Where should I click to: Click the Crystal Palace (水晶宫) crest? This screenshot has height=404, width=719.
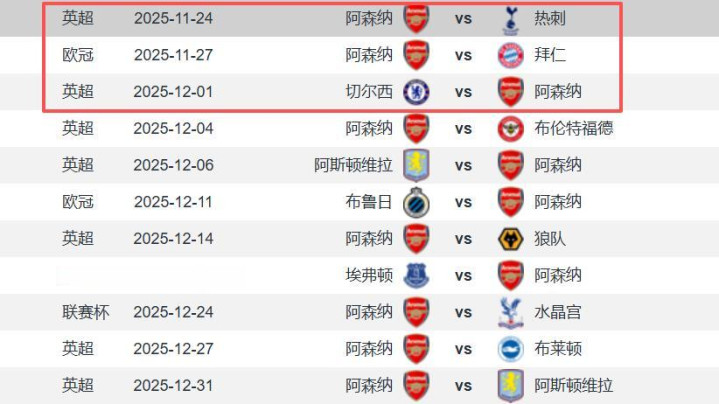pyautogui.click(x=511, y=312)
